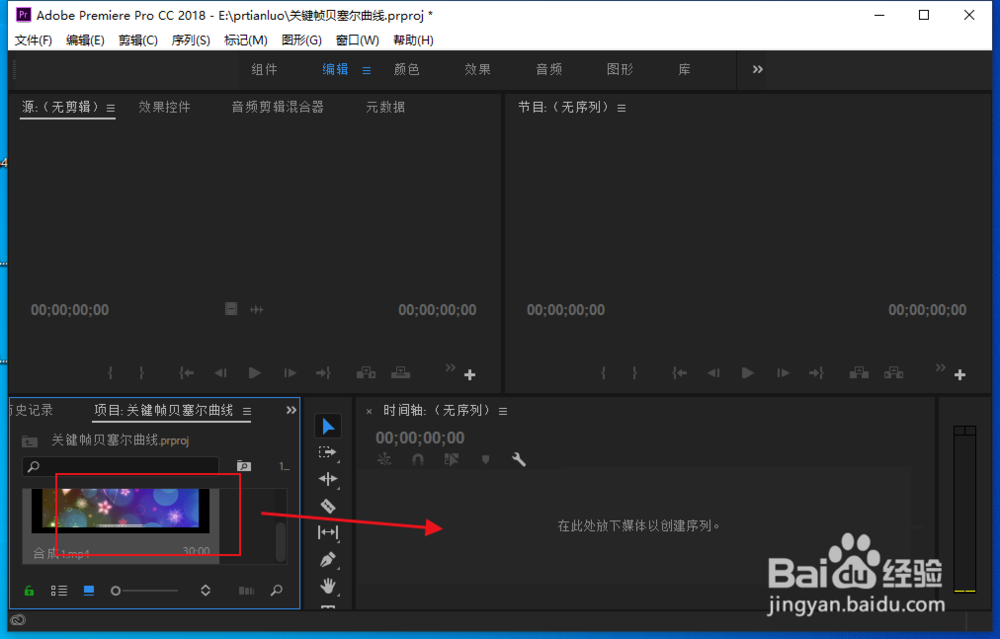
Task: Expand Source monitor extra buttons chevron
Action: pyautogui.click(x=450, y=367)
